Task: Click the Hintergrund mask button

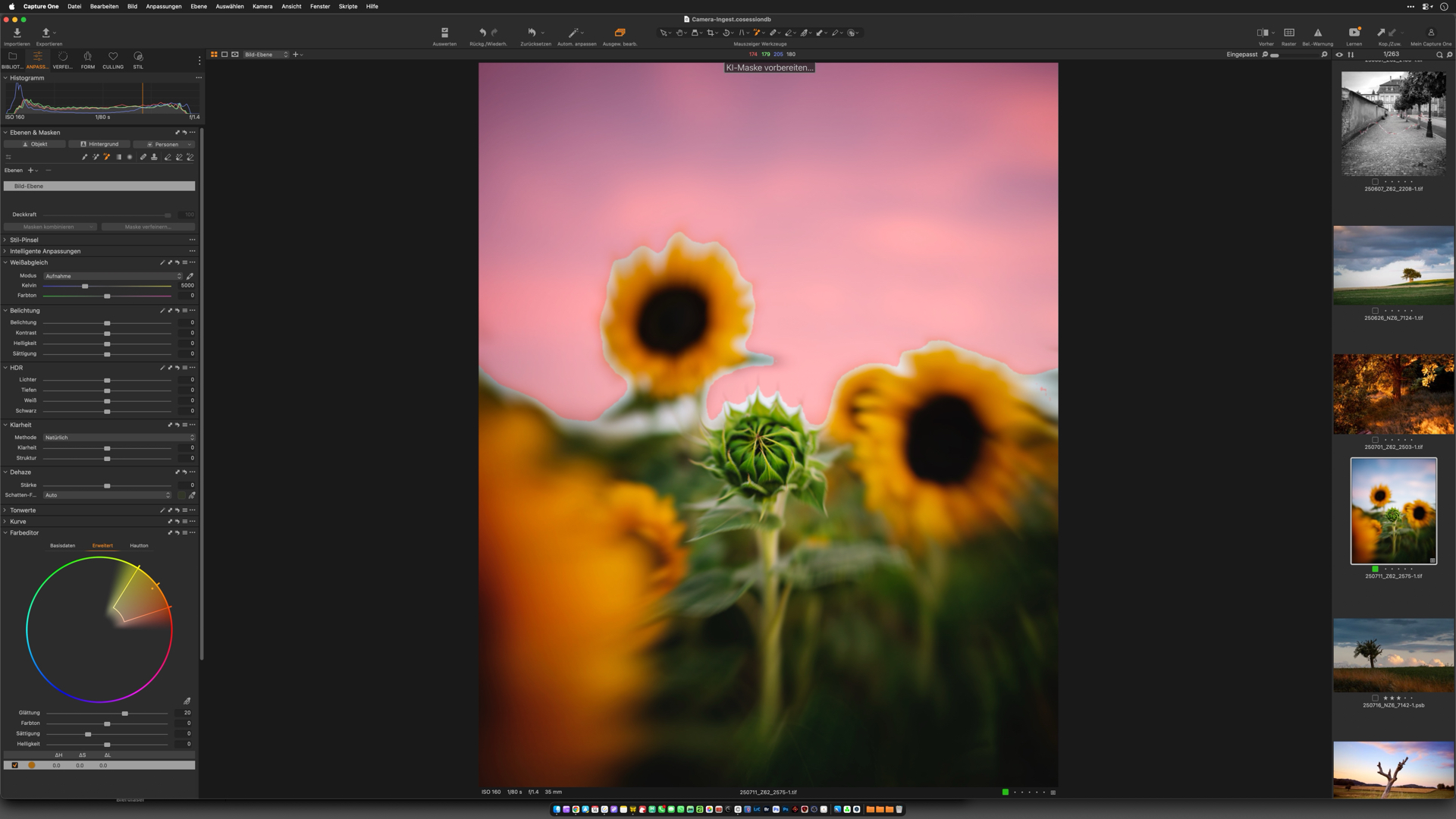Action: (x=99, y=144)
